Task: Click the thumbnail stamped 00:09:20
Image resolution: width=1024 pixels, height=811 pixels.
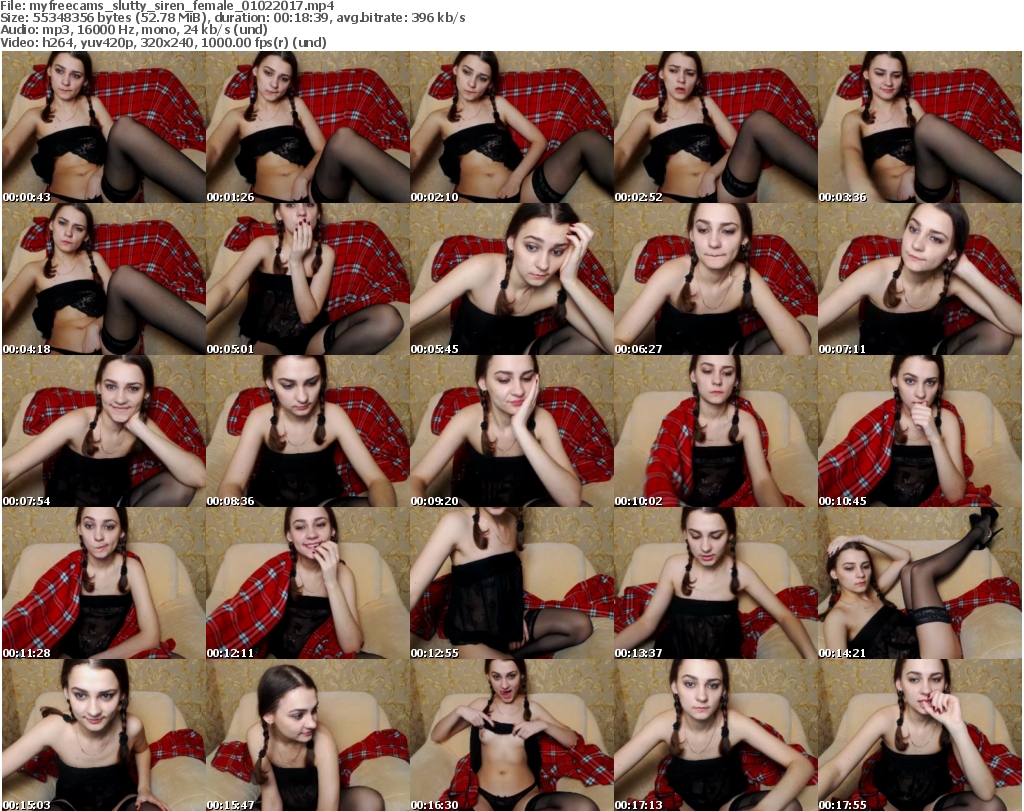Action: pyautogui.click(x=511, y=431)
